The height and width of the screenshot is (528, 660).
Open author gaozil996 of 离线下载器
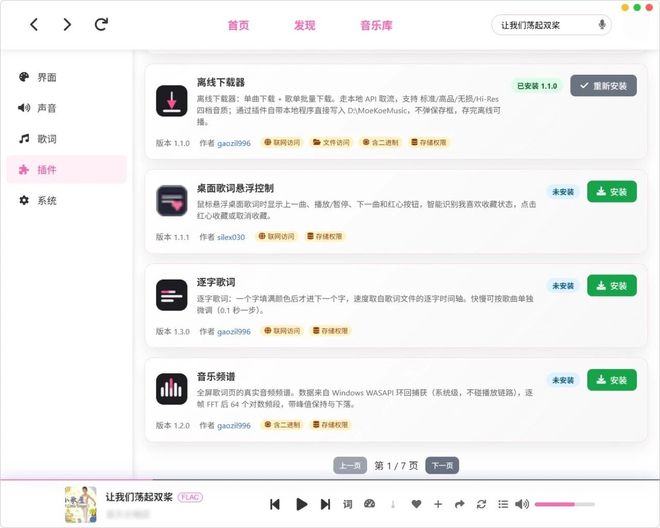234,143
